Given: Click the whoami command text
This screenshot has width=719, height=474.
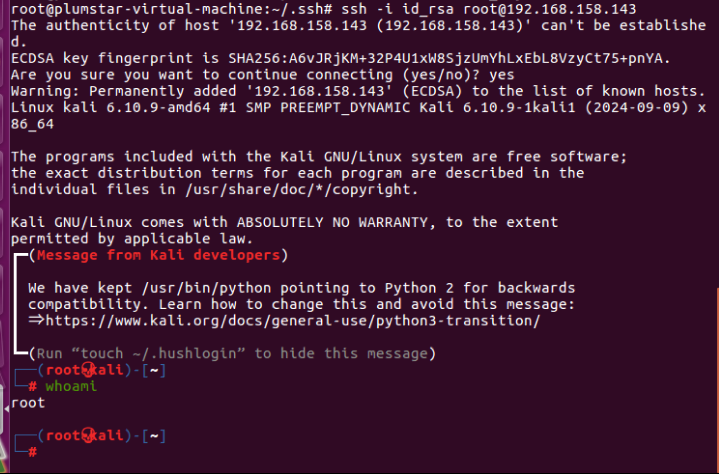Looking at the screenshot, I should coord(70,387).
